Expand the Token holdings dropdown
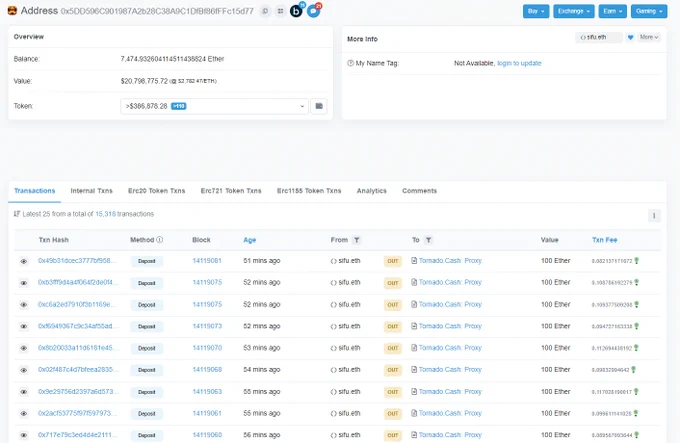The image size is (680, 443). pos(215,106)
